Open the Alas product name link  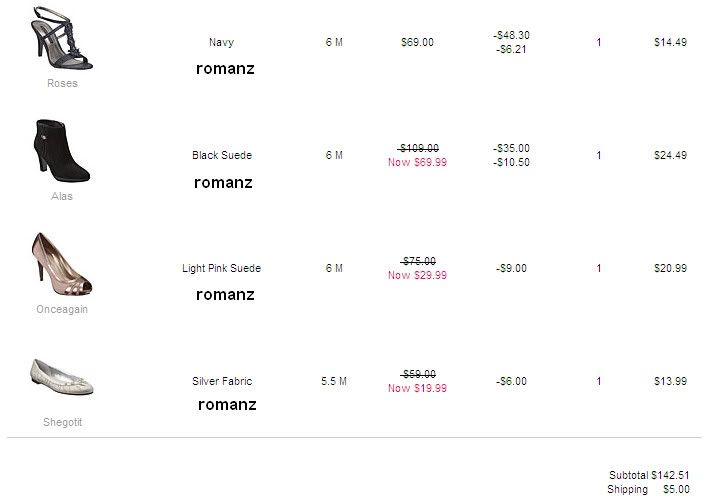tap(62, 196)
